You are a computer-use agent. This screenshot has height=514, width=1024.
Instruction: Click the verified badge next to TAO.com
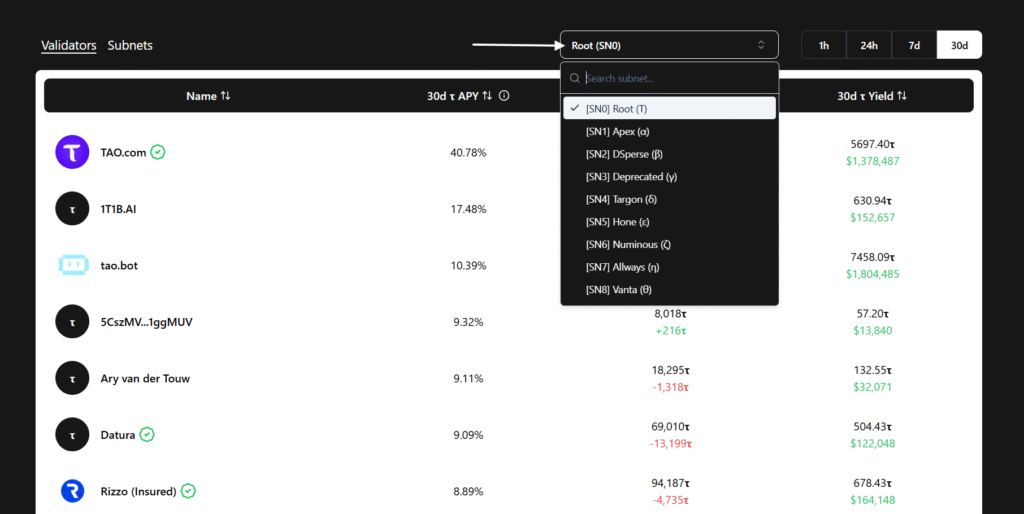pyautogui.click(x=158, y=153)
